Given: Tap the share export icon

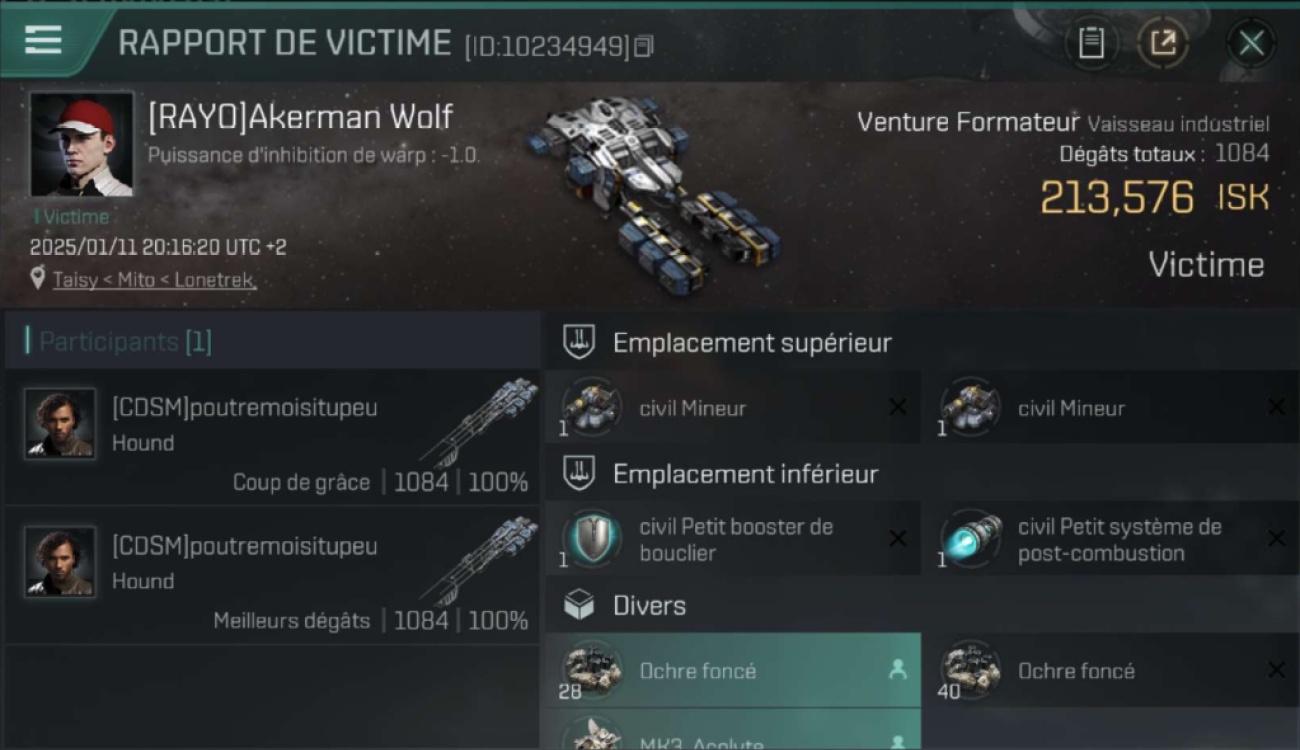Looking at the screenshot, I should (1163, 43).
